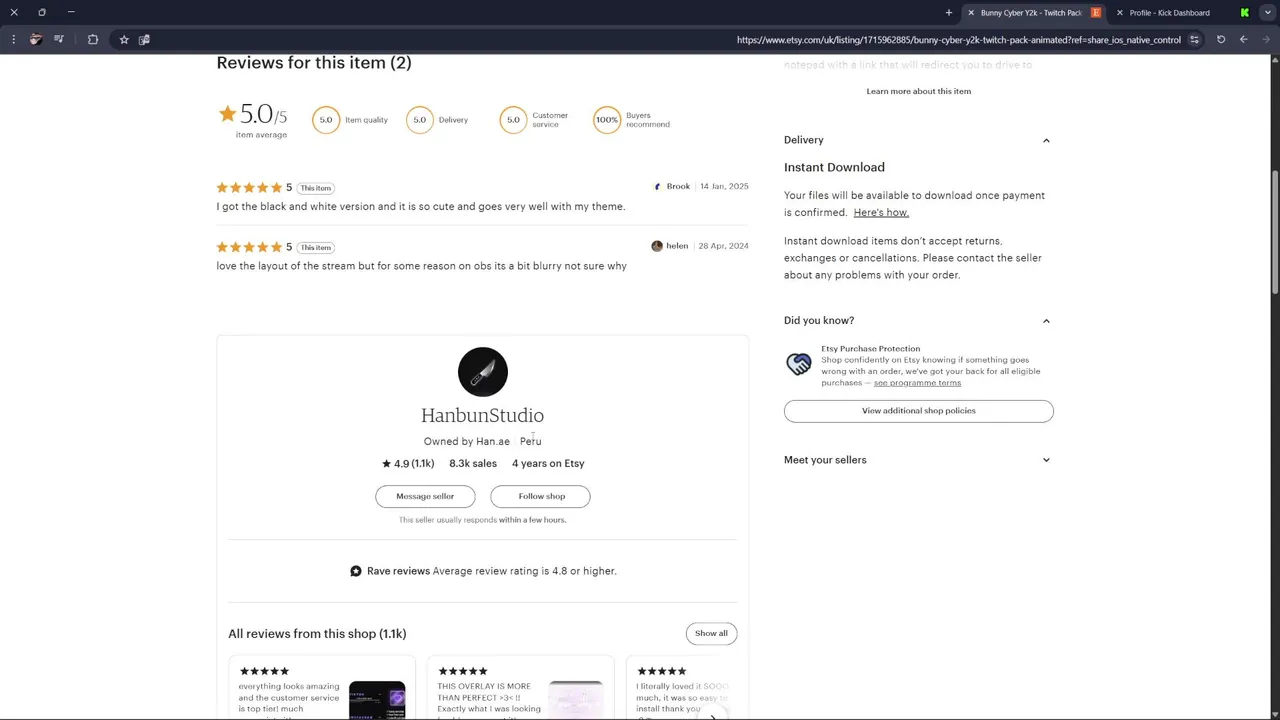The width and height of the screenshot is (1280, 720).
Task: Go back to the previous page
Action: pyautogui.click(x=1244, y=40)
